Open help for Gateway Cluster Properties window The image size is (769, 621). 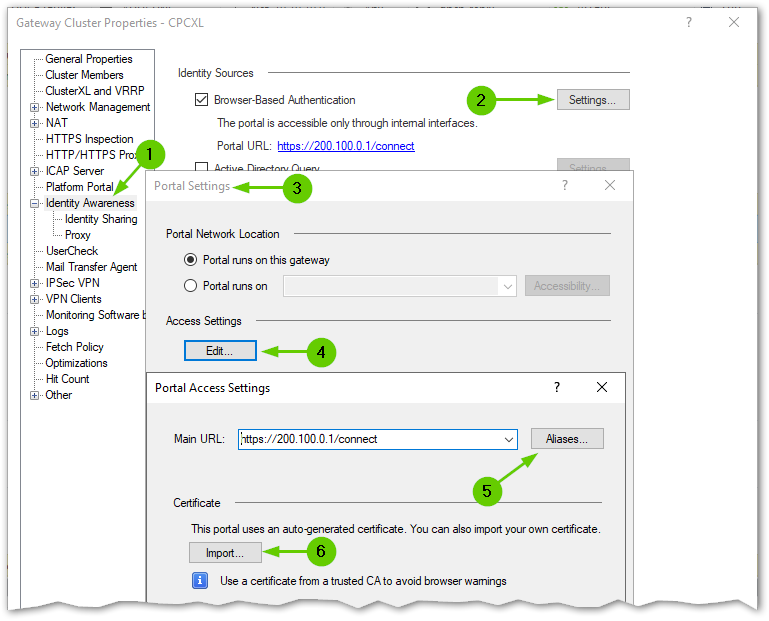click(689, 22)
